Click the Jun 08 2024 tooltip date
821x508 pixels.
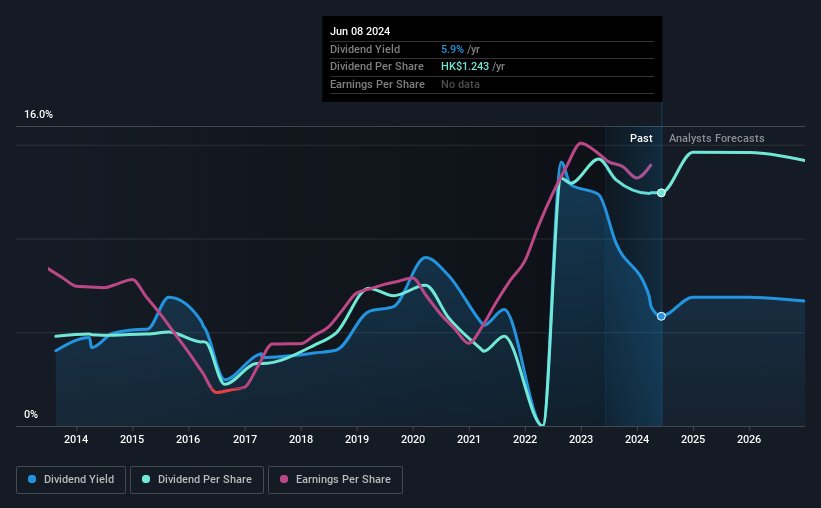pyautogui.click(x=360, y=31)
